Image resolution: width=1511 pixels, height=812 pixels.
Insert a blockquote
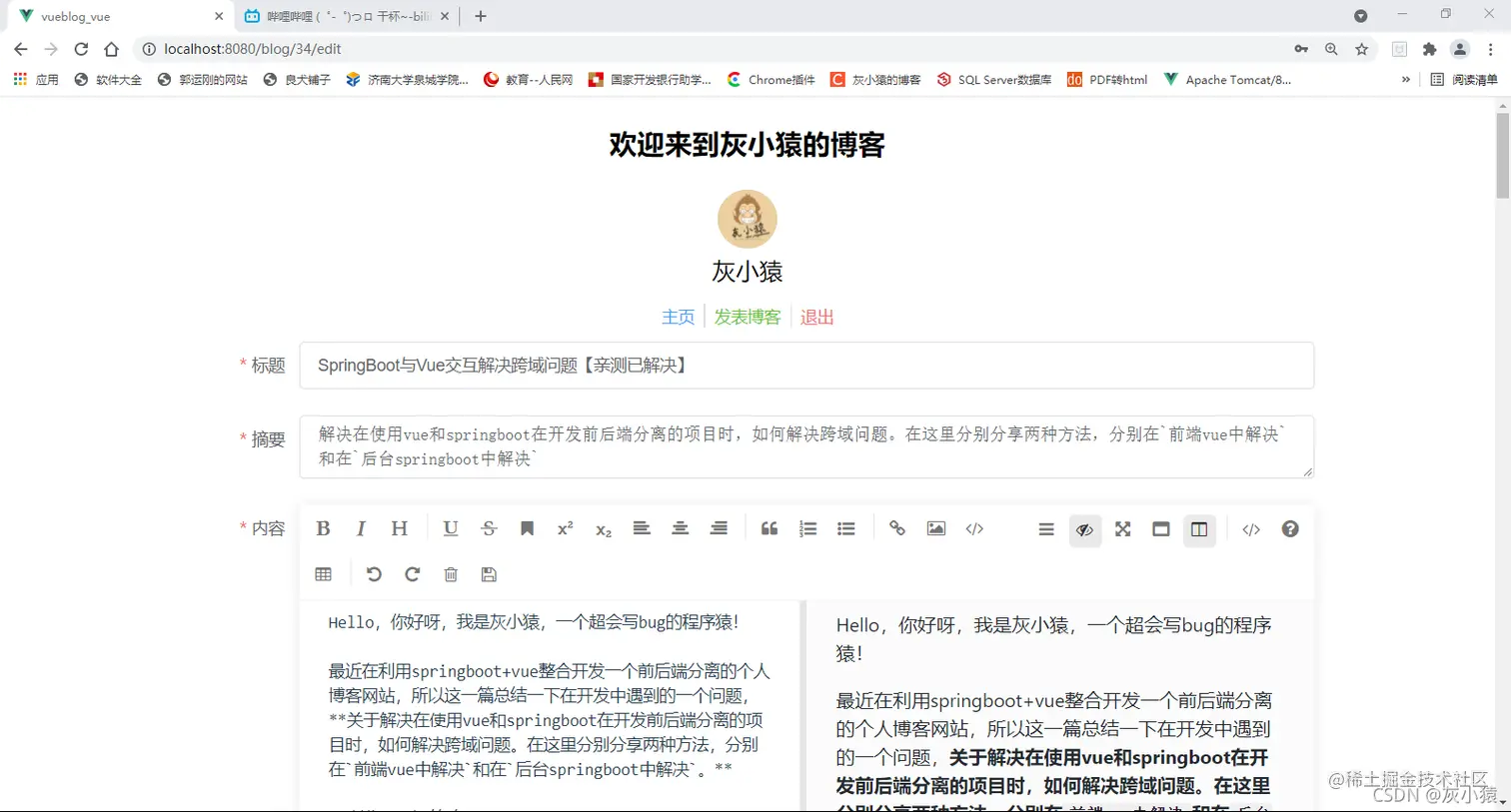pos(769,528)
